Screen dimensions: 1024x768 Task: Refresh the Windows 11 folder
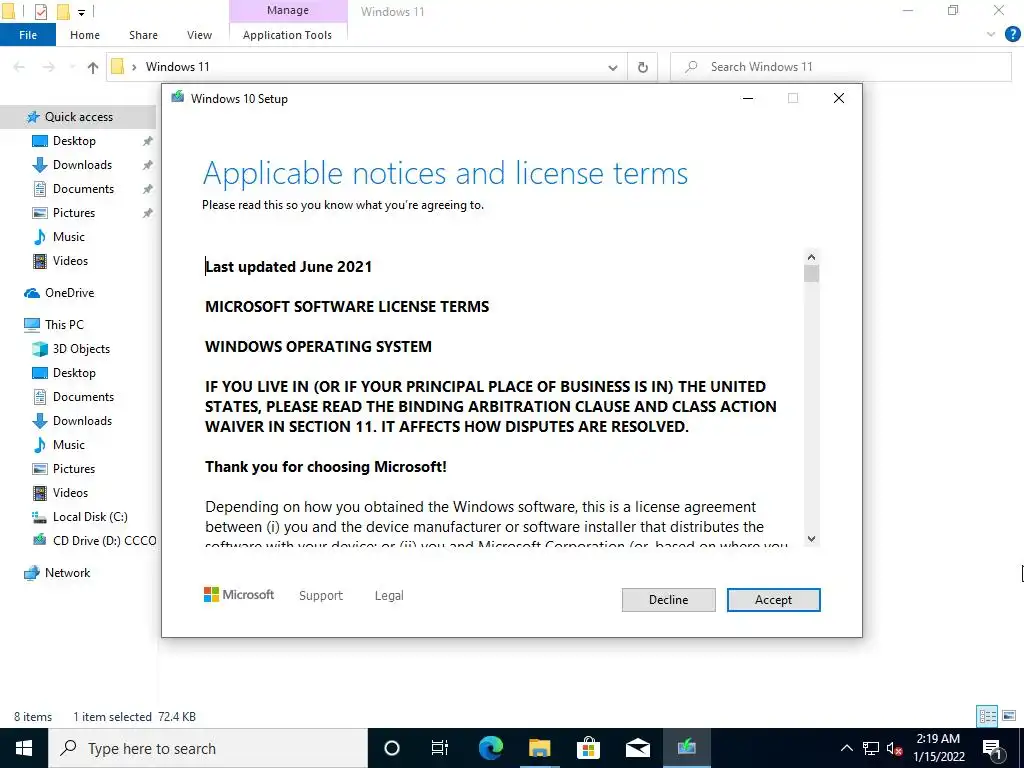click(643, 67)
